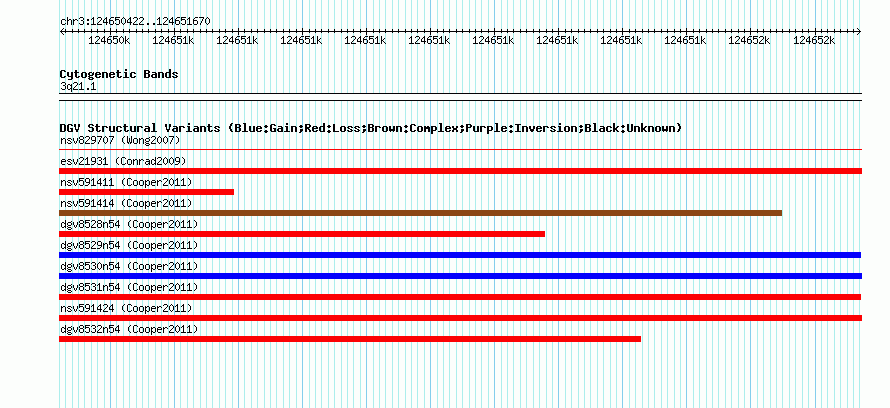Click the short red bar of nsv591411
This screenshot has width=890, height=408.
[146, 192]
